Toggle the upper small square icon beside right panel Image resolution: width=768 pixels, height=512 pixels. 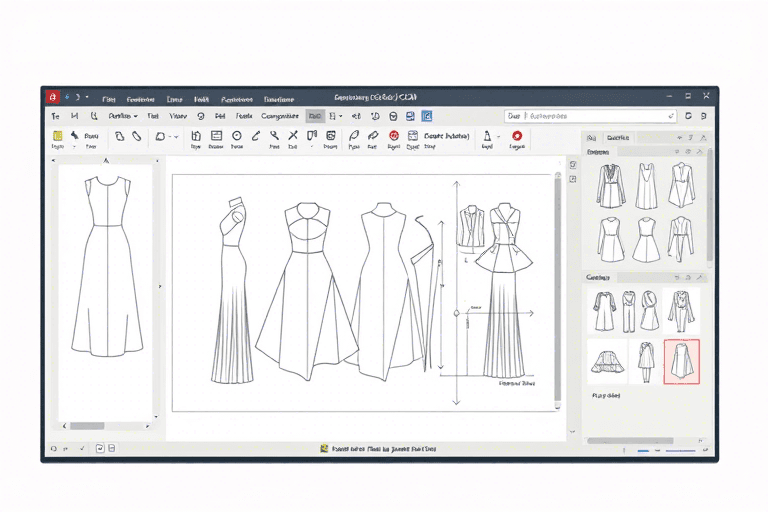click(572, 163)
